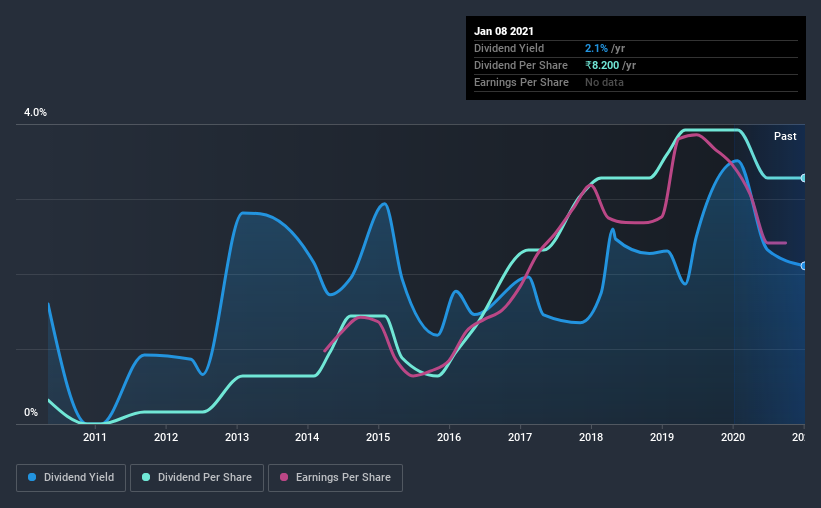This screenshot has height=508, width=821.
Task: Click the 'Past' label on chart
Action: 785,136
